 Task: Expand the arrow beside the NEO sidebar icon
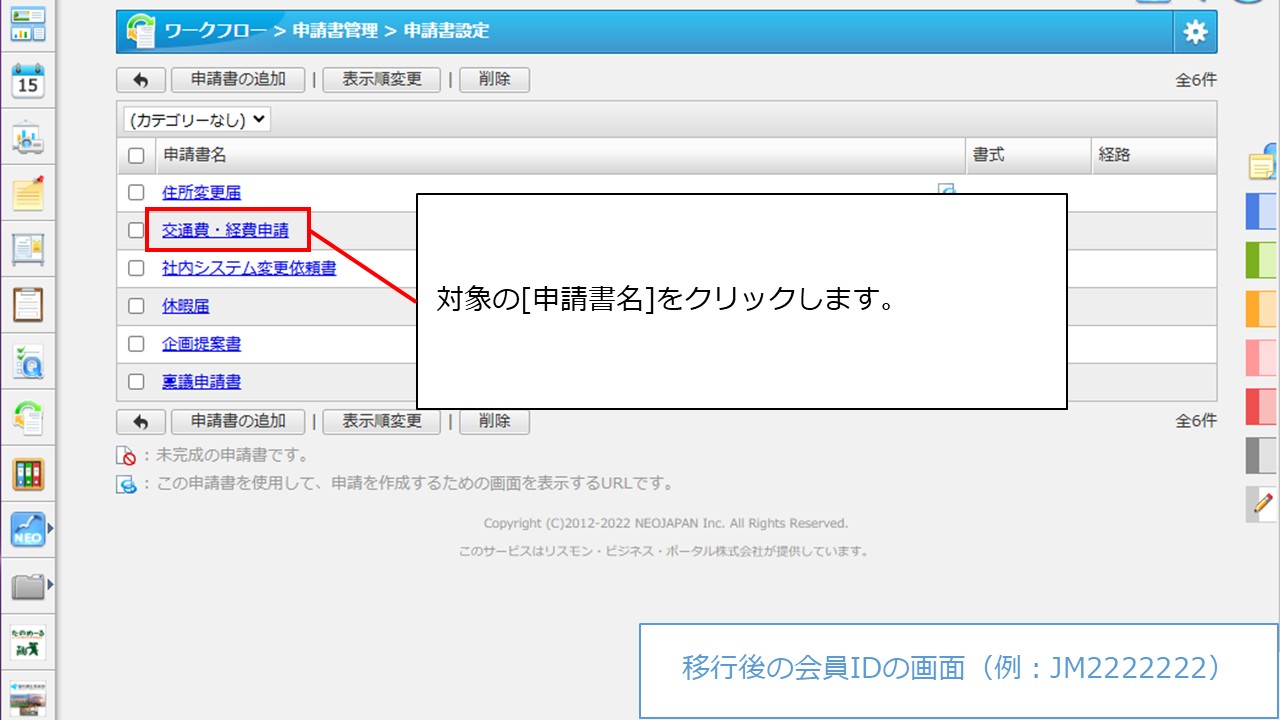[x=50, y=528]
